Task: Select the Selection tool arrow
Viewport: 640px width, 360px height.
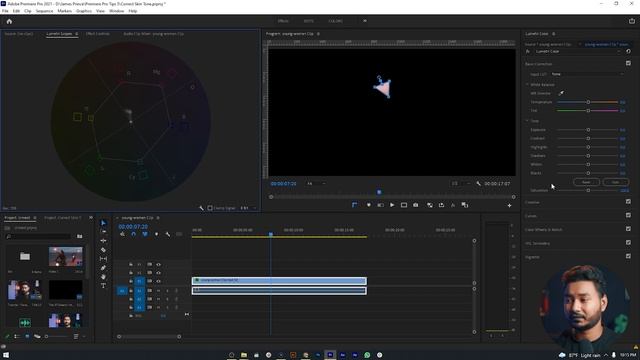Action: [x=103, y=223]
